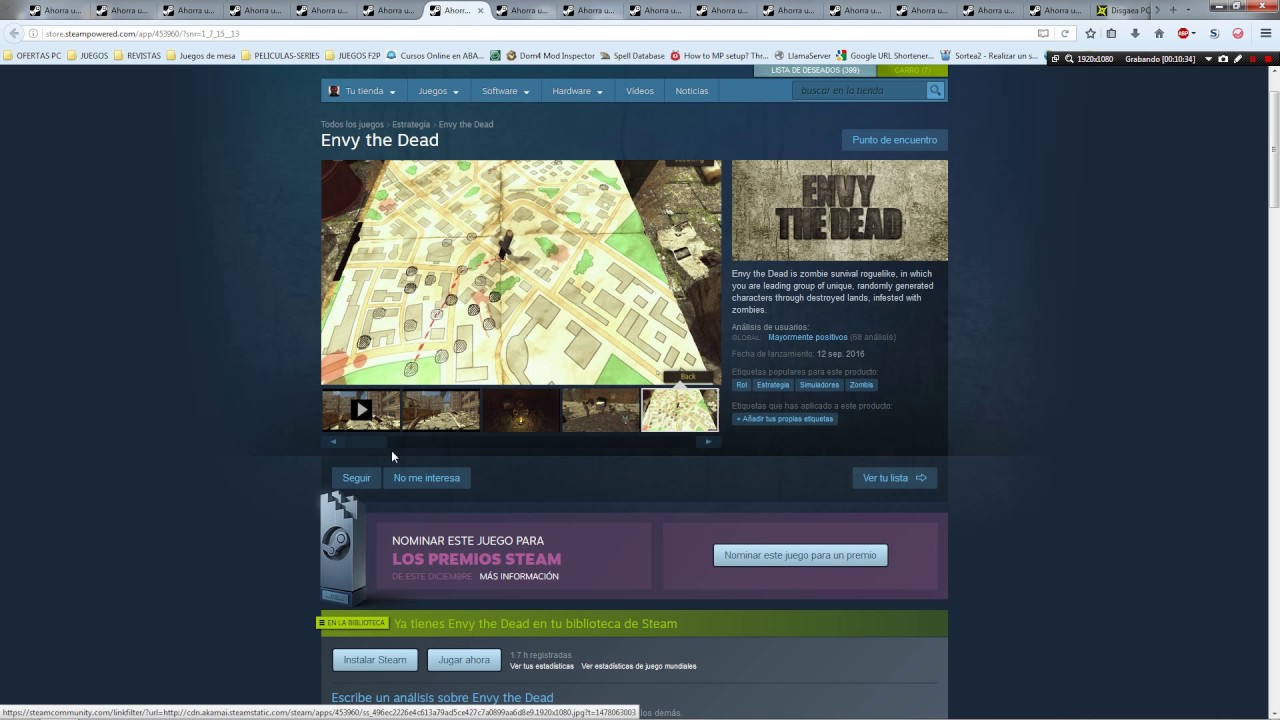
Task: Click the Ver tu lista button
Action: point(895,478)
